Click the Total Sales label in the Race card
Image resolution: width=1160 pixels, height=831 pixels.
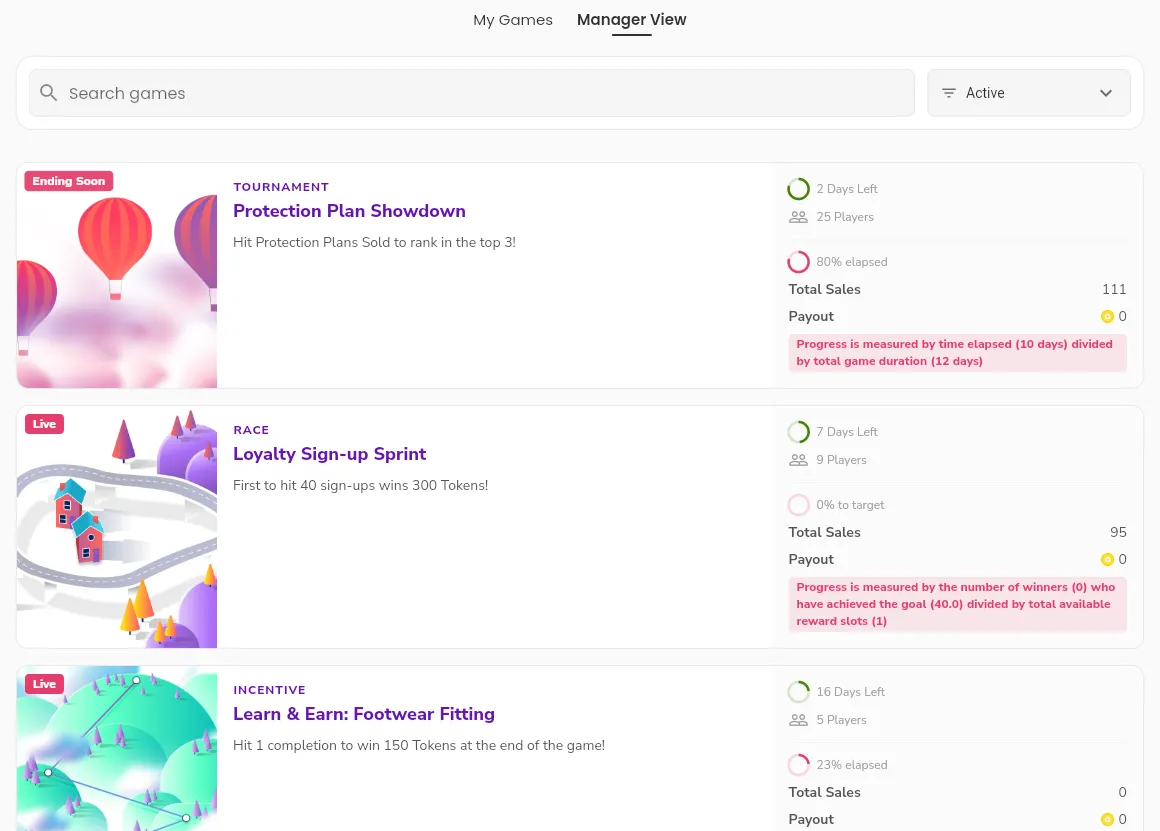click(824, 532)
